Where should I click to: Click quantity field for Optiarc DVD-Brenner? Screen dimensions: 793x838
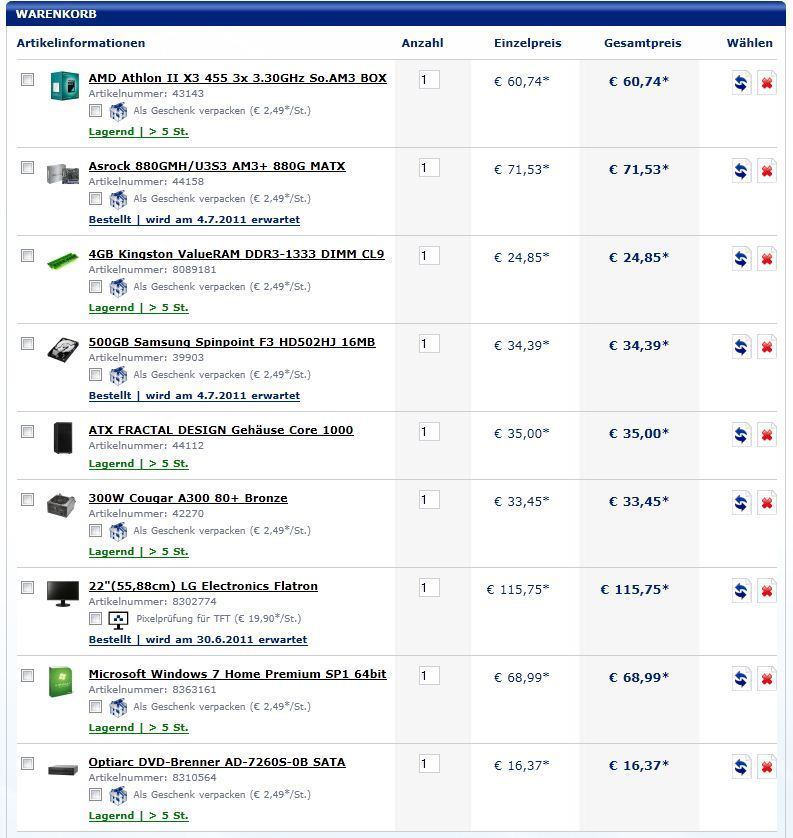(429, 764)
